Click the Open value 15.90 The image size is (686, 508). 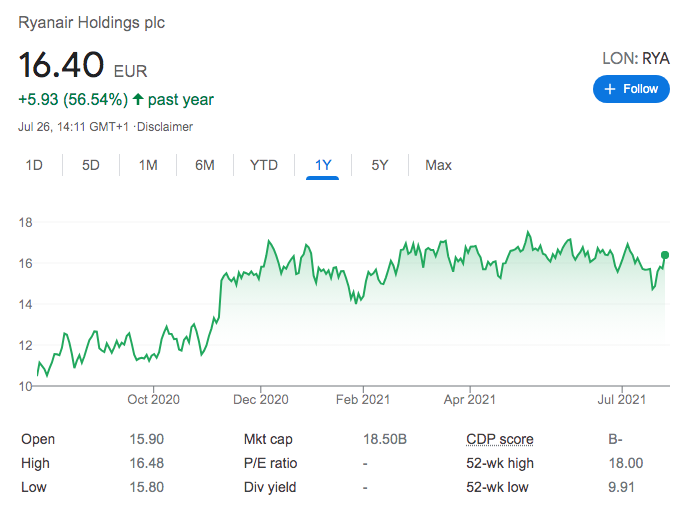[x=147, y=439]
